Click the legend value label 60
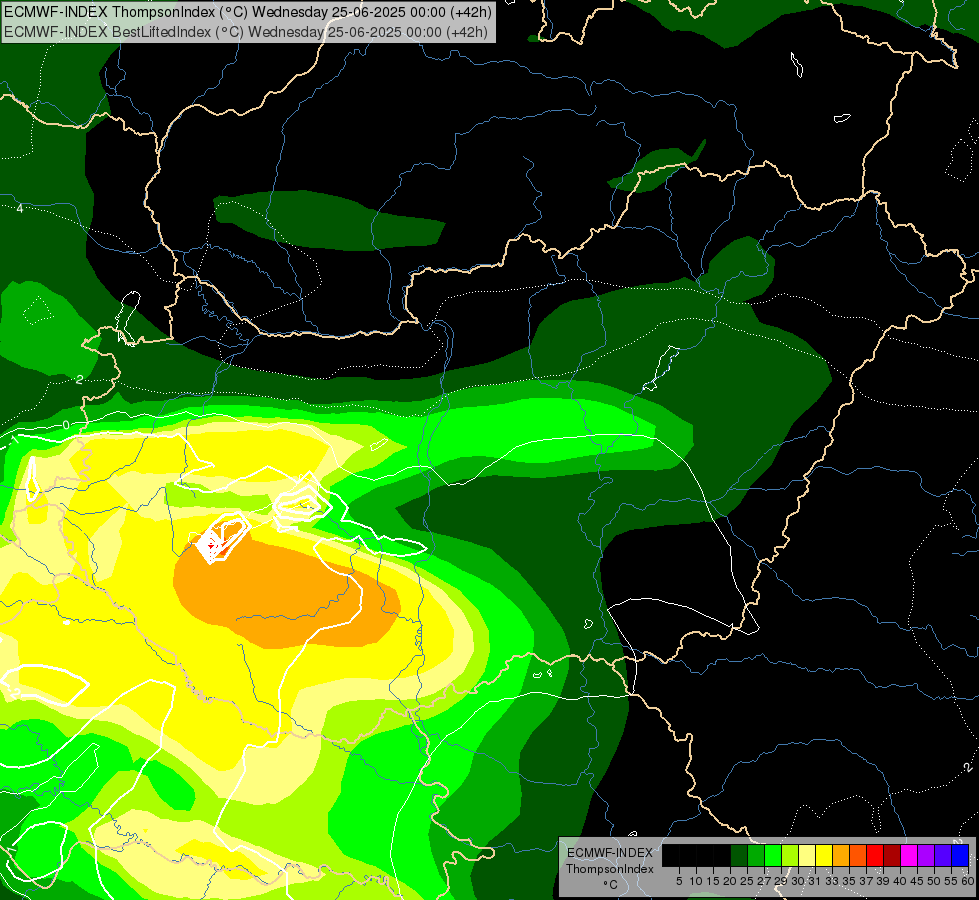979x900 pixels. click(968, 881)
